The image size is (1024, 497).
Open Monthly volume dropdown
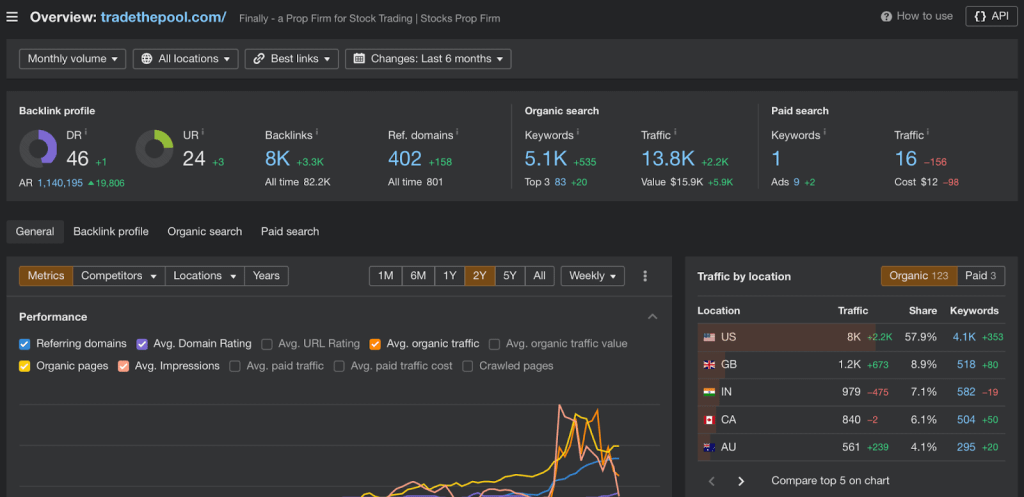(x=72, y=59)
